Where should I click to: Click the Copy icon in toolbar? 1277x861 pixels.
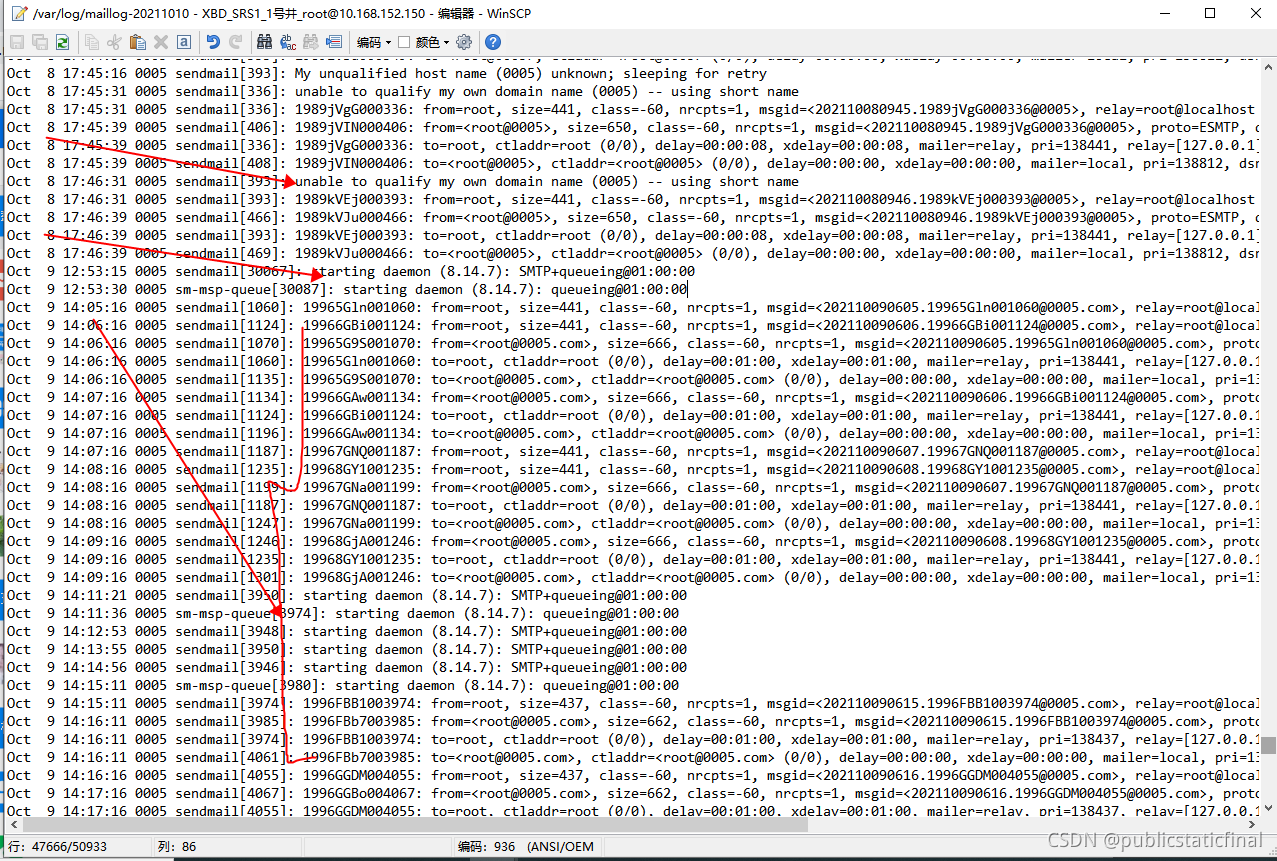92,42
